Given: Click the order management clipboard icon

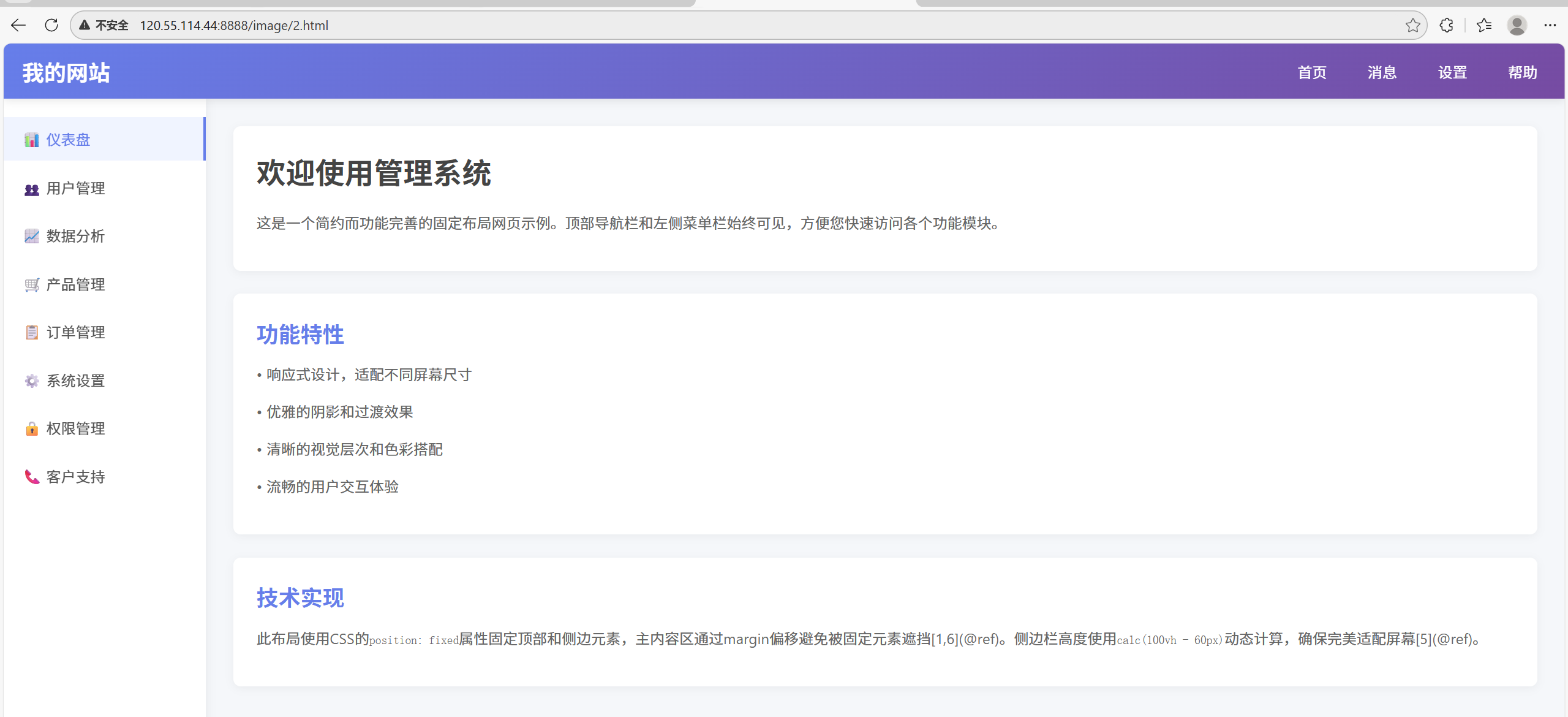Looking at the screenshot, I should tap(32, 333).
